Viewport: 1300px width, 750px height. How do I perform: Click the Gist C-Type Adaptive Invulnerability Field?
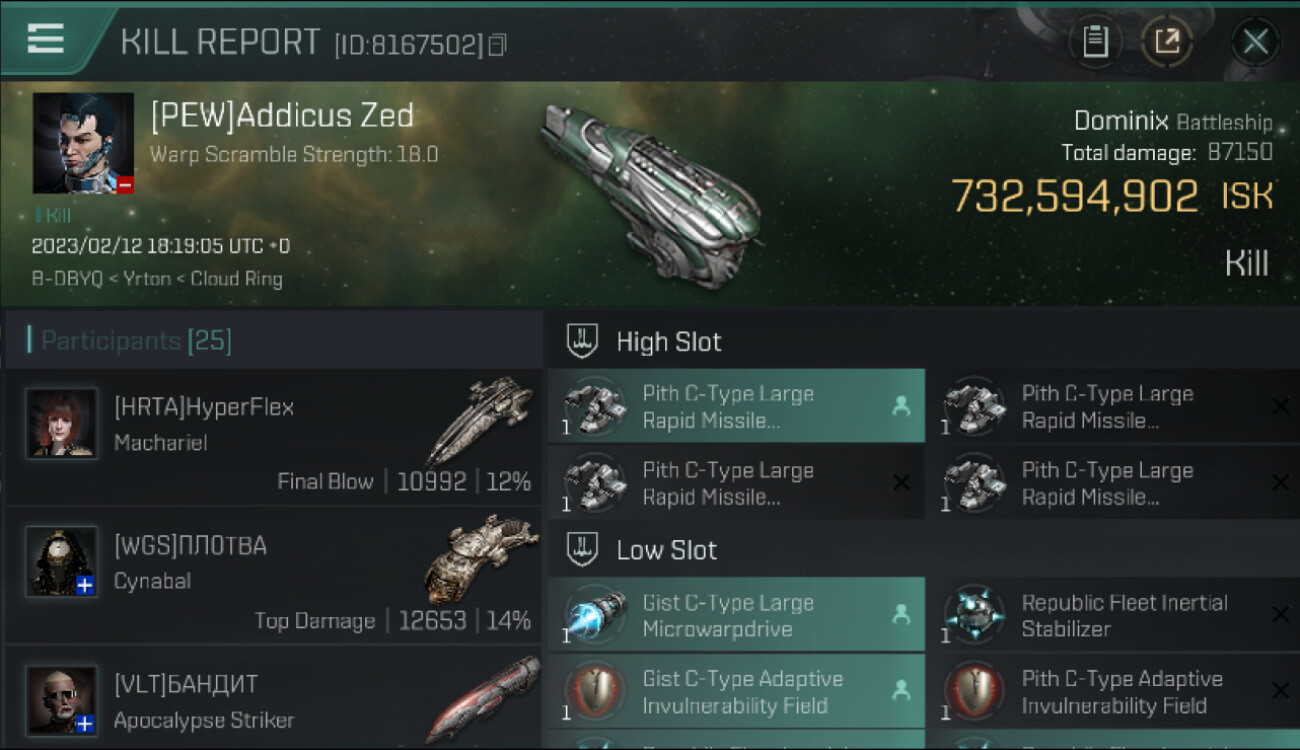(735, 692)
